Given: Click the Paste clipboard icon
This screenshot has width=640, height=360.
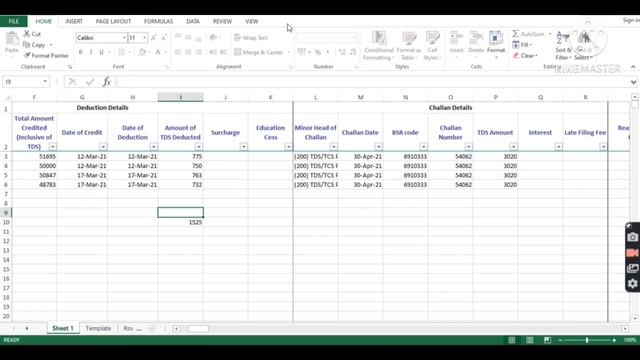Looking at the screenshot, I should 12,39.
